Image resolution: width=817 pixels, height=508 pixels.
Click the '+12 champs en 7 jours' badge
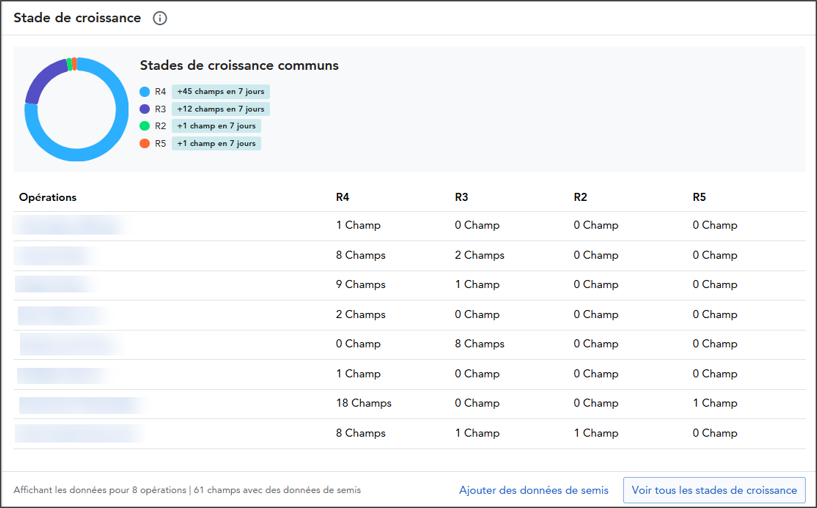220,109
